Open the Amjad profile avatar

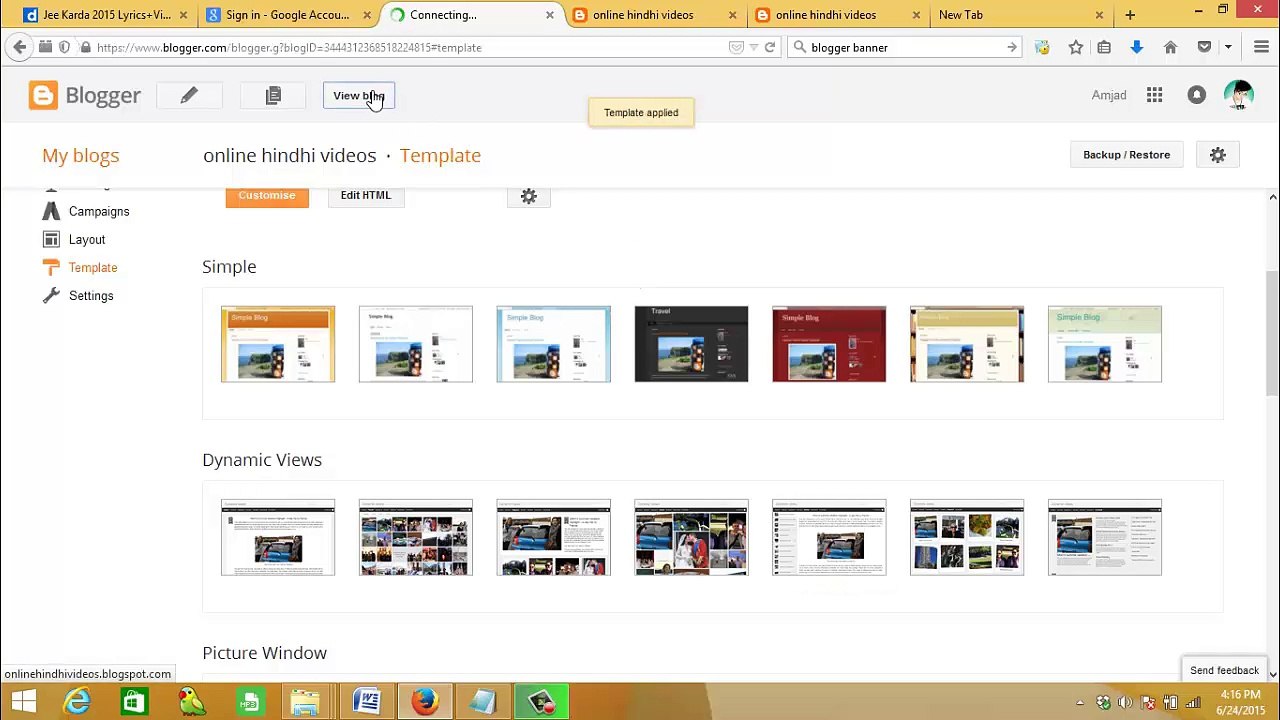(x=1238, y=95)
